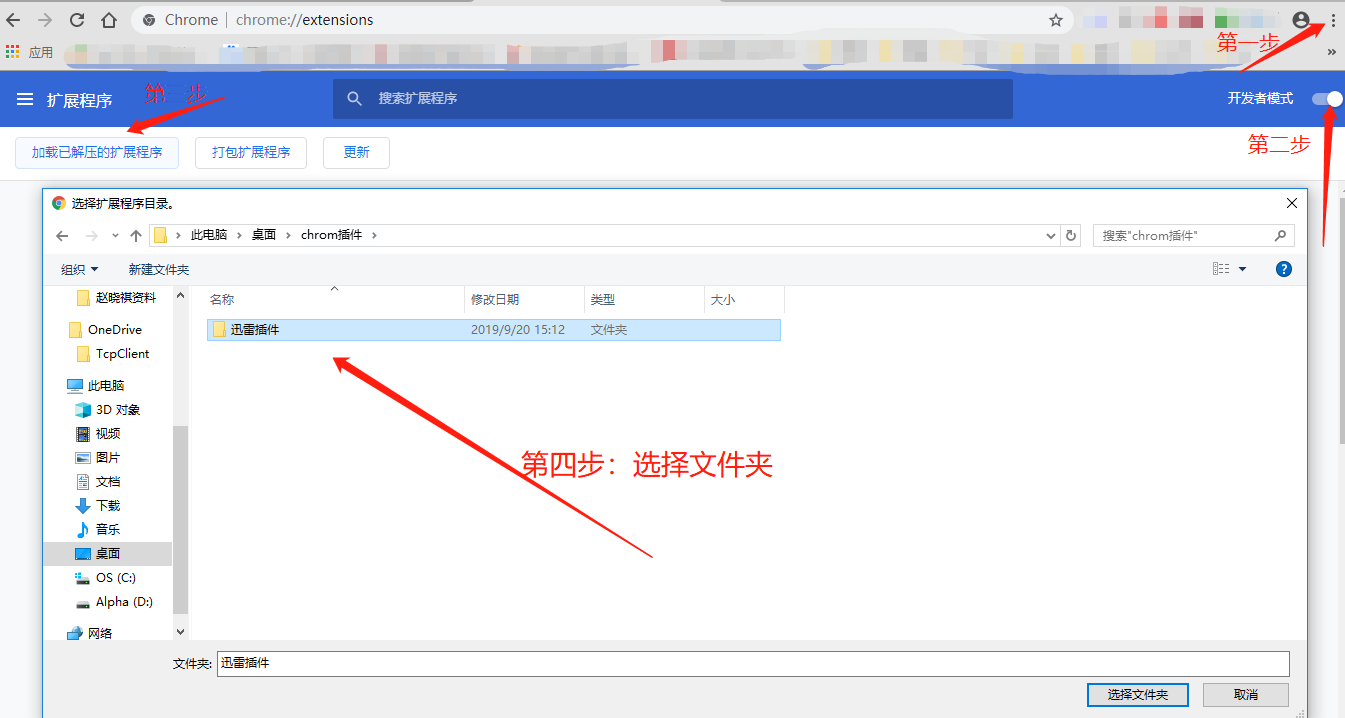Open the extensions page hamburger menu
This screenshot has width=1345, height=718.
[x=25, y=98]
